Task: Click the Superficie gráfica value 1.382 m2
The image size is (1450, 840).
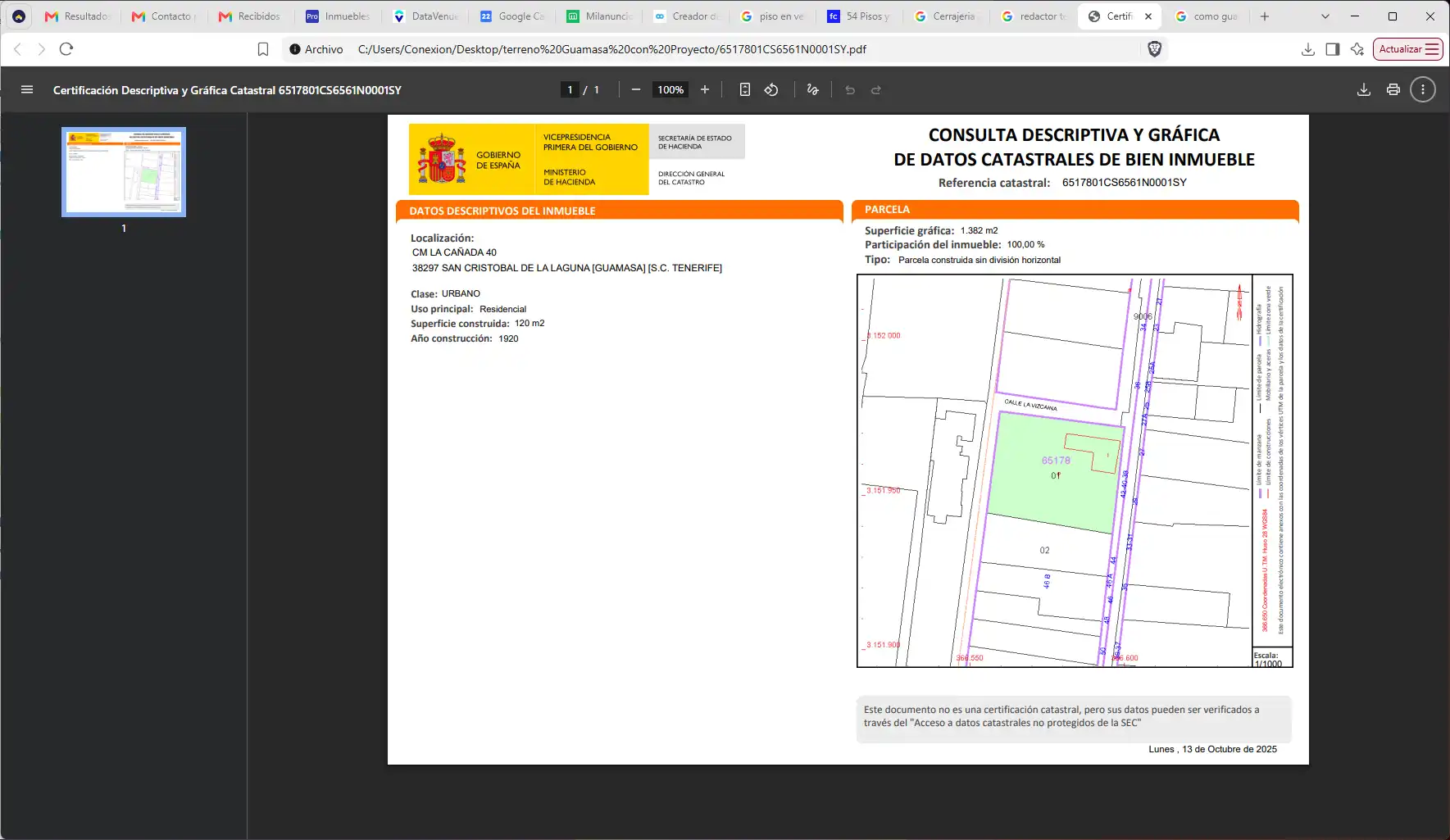Action: 979,231
